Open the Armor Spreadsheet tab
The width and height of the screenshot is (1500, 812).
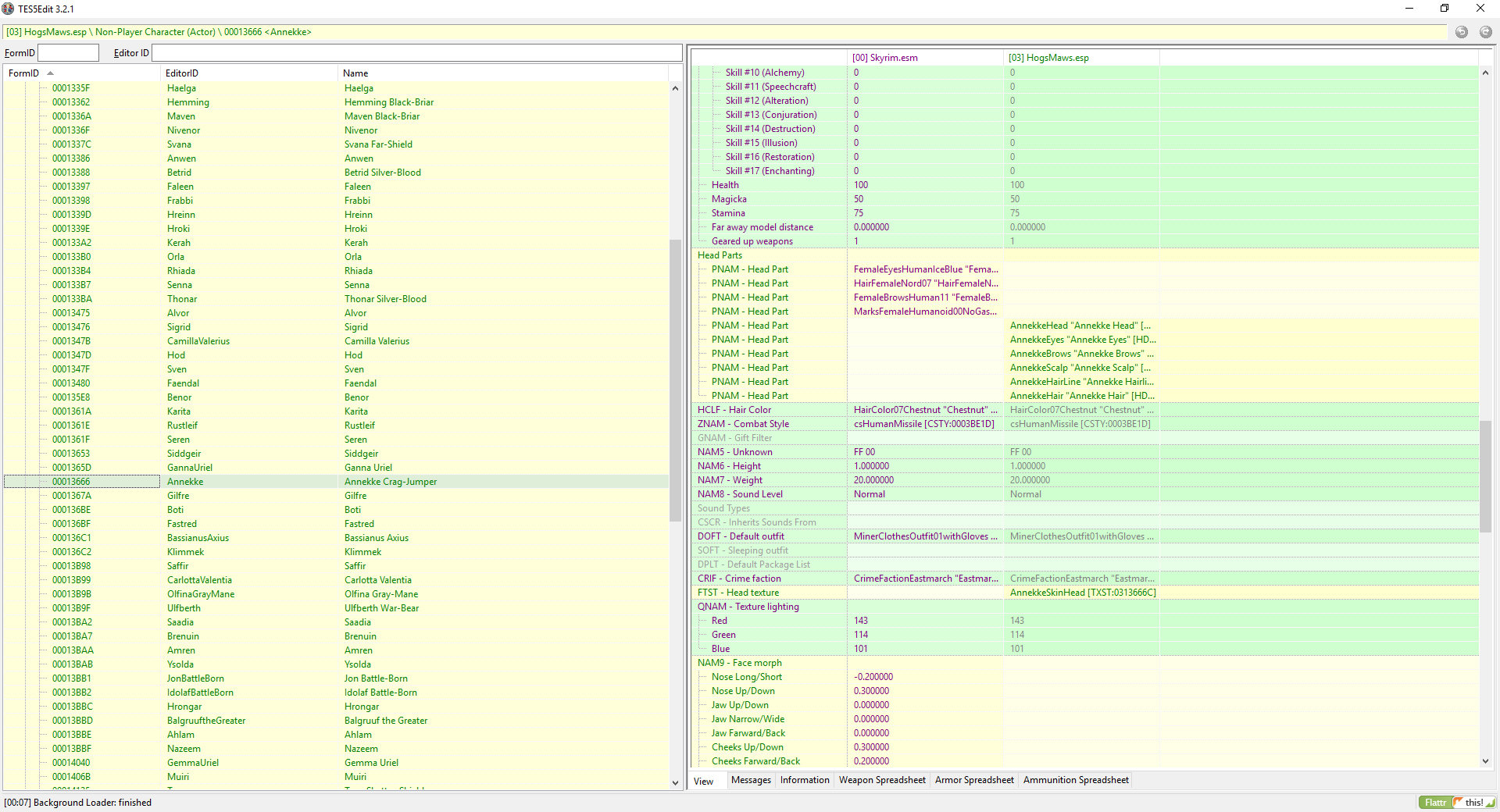(974, 780)
